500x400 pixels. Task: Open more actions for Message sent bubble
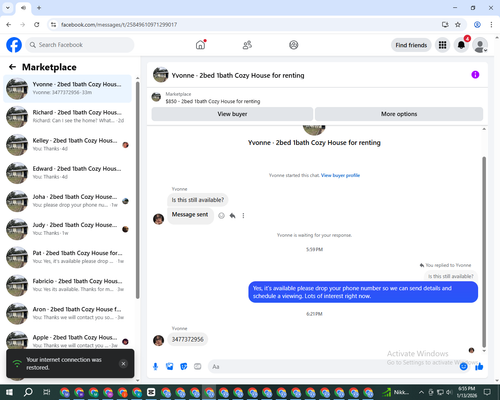pyautogui.click(x=243, y=216)
